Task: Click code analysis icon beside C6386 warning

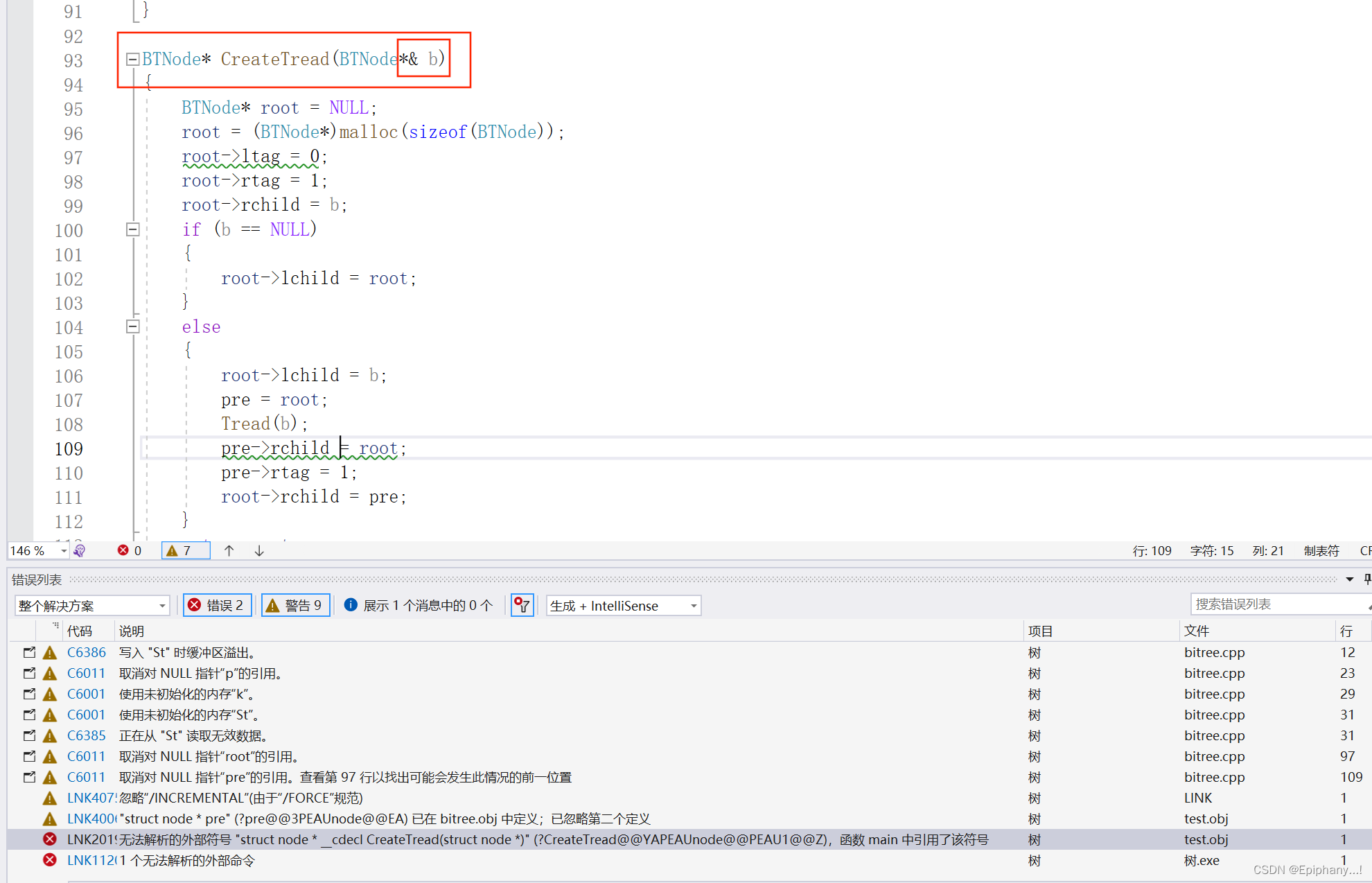Action: tap(29, 652)
